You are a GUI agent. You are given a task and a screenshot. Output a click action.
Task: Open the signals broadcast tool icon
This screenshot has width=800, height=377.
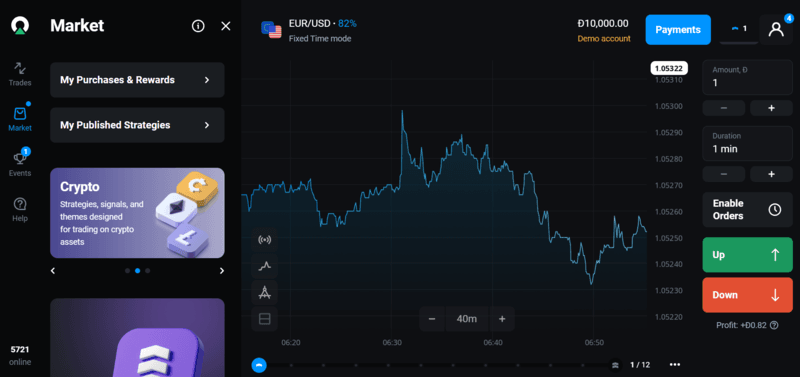(x=264, y=239)
